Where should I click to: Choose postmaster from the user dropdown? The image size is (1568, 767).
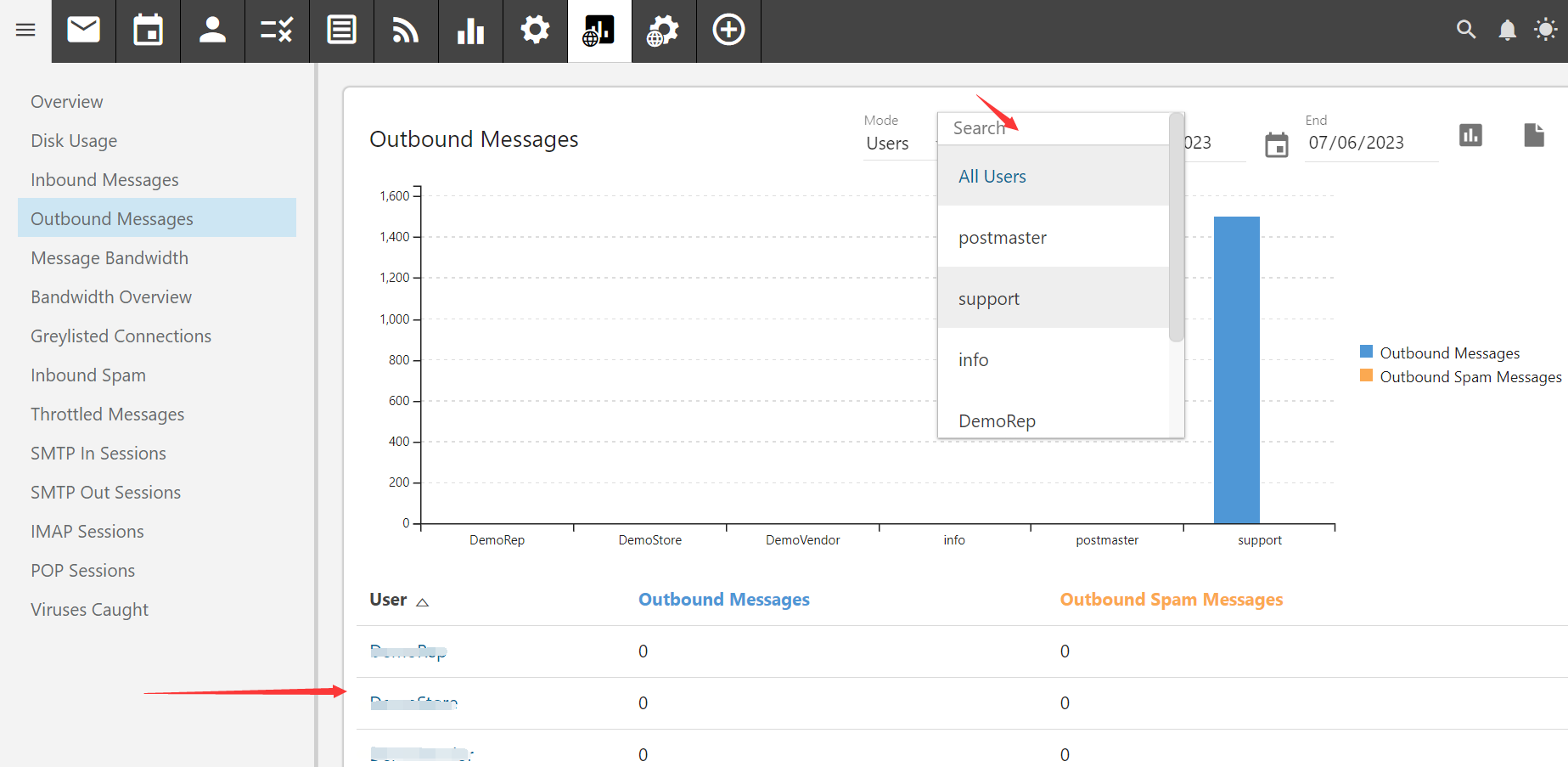tap(1003, 237)
